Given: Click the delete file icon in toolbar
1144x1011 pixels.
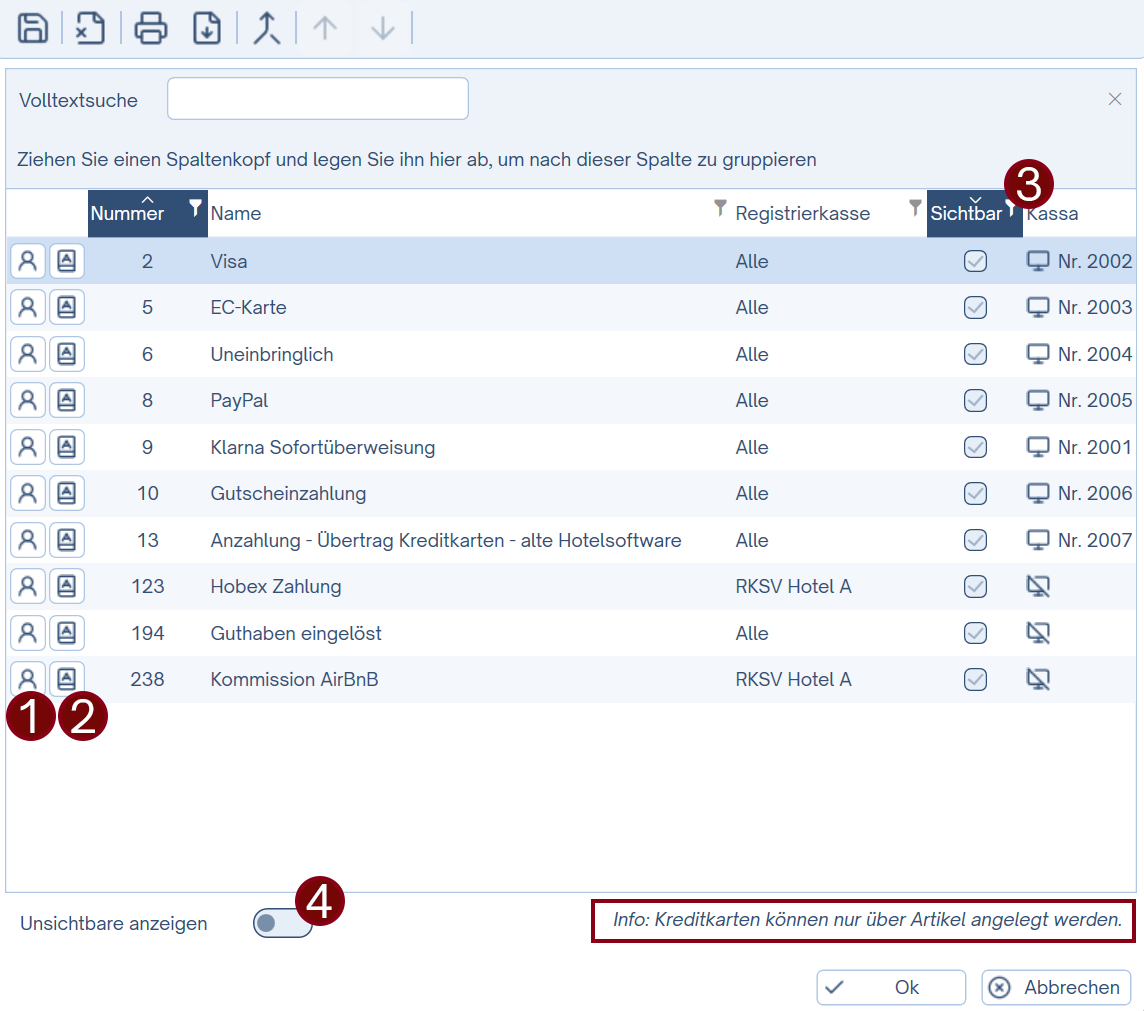Looking at the screenshot, I should 91,28.
